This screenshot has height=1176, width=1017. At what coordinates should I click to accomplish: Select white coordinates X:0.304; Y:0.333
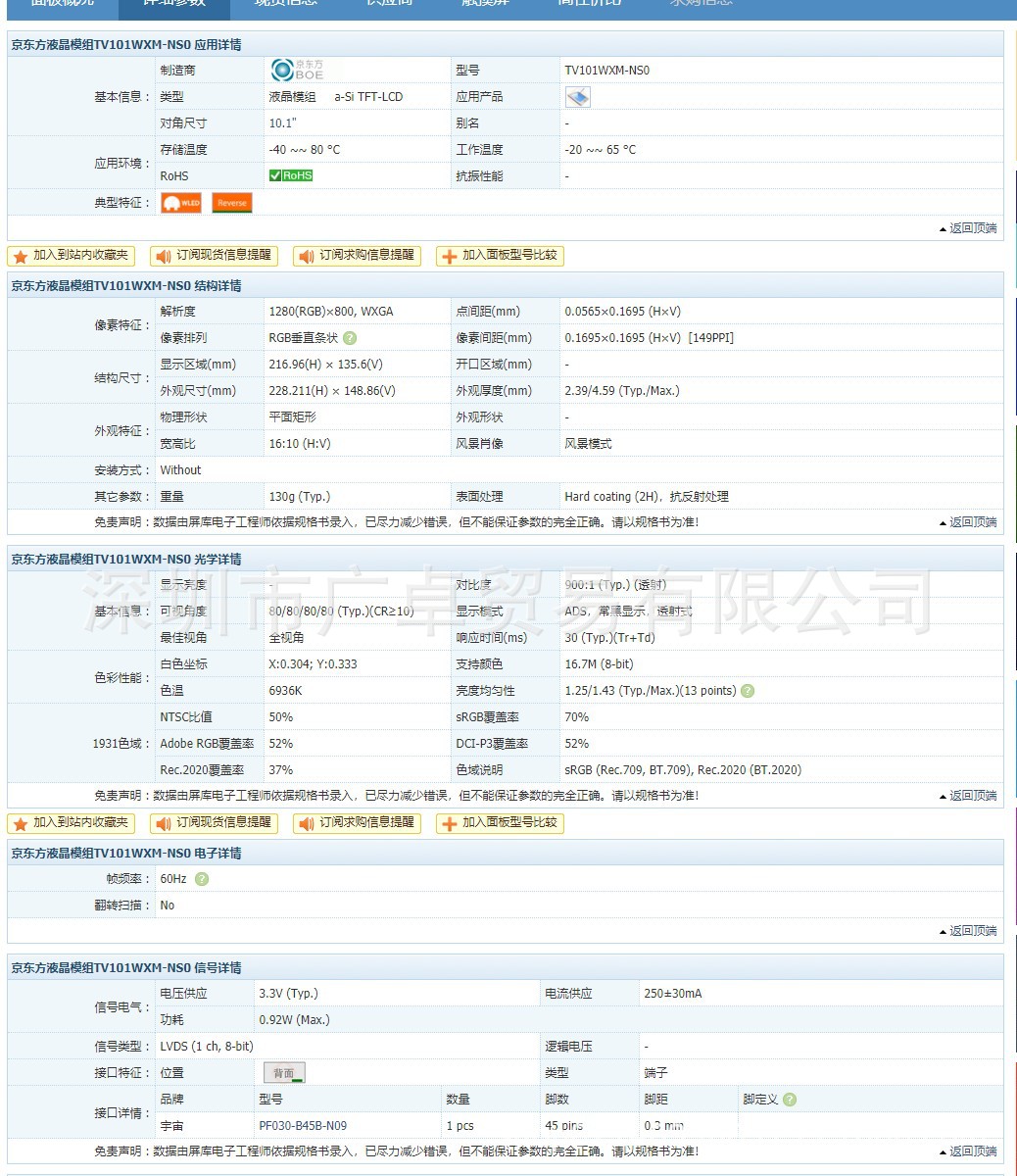pyautogui.click(x=313, y=664)
